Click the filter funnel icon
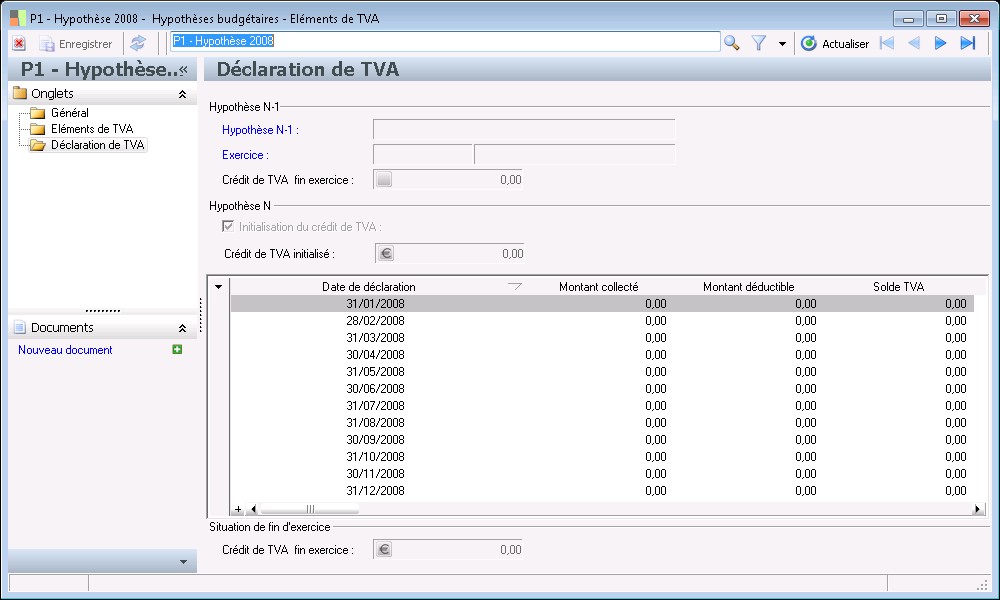The width and height of the screenshot is (1000, 600). (x=759, y=43)
